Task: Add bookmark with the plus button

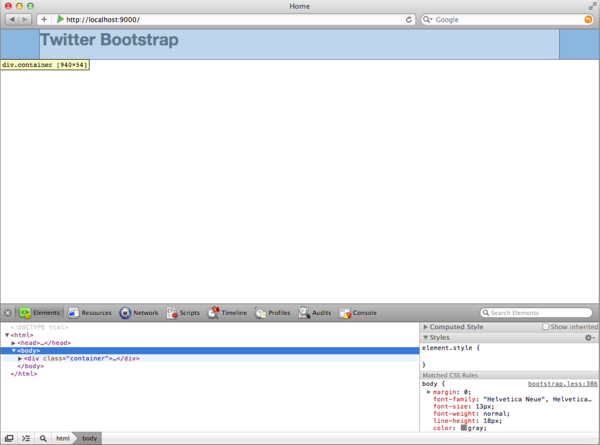Action: click(44, 19)
